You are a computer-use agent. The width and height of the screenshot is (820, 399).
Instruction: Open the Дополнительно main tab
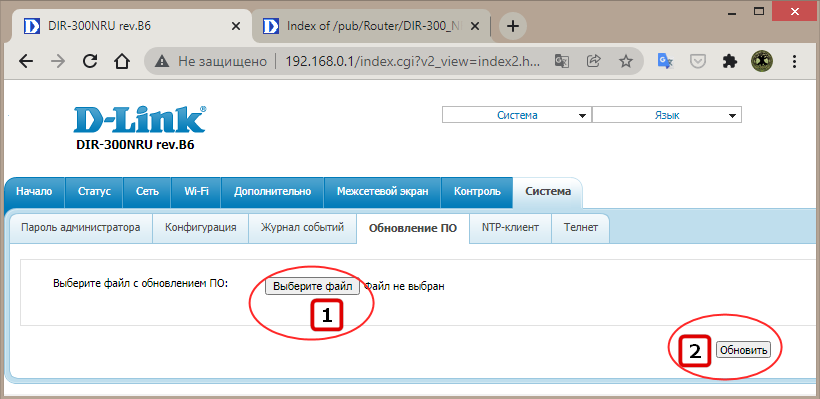click(272, 192)
